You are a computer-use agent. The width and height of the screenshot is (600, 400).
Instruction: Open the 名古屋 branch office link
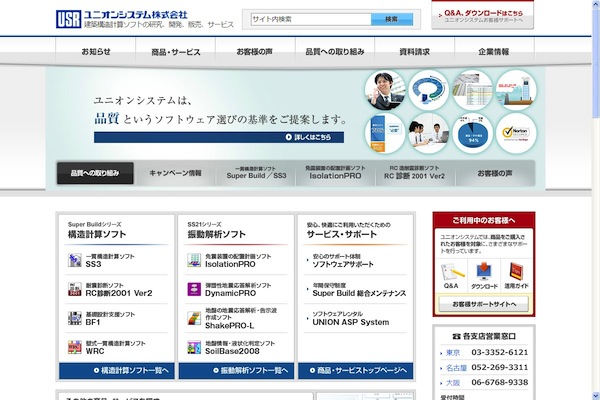[x=456, y=368]
